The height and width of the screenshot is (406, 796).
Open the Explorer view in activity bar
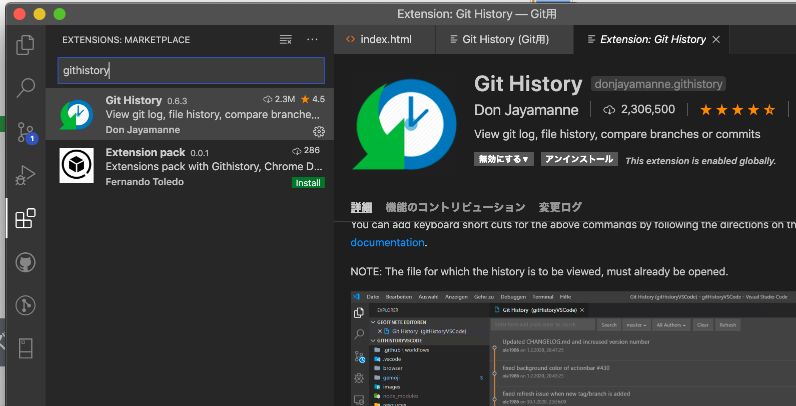pos(25,45)
